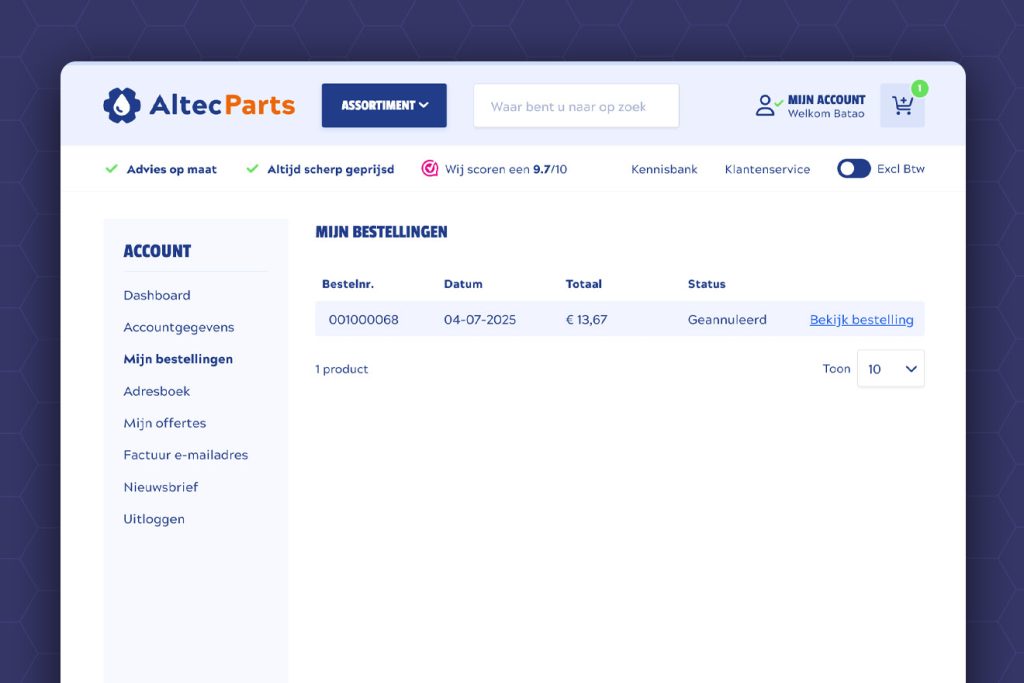Open Adresboek from the sidebar
This screenshot has height=683, width=1024.
coord(157,391)
